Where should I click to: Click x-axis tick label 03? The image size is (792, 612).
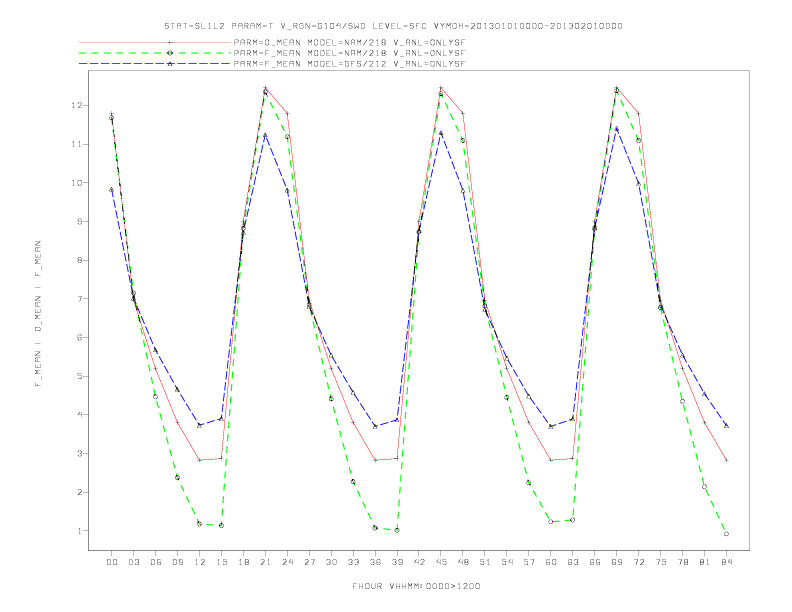(133, 562)
